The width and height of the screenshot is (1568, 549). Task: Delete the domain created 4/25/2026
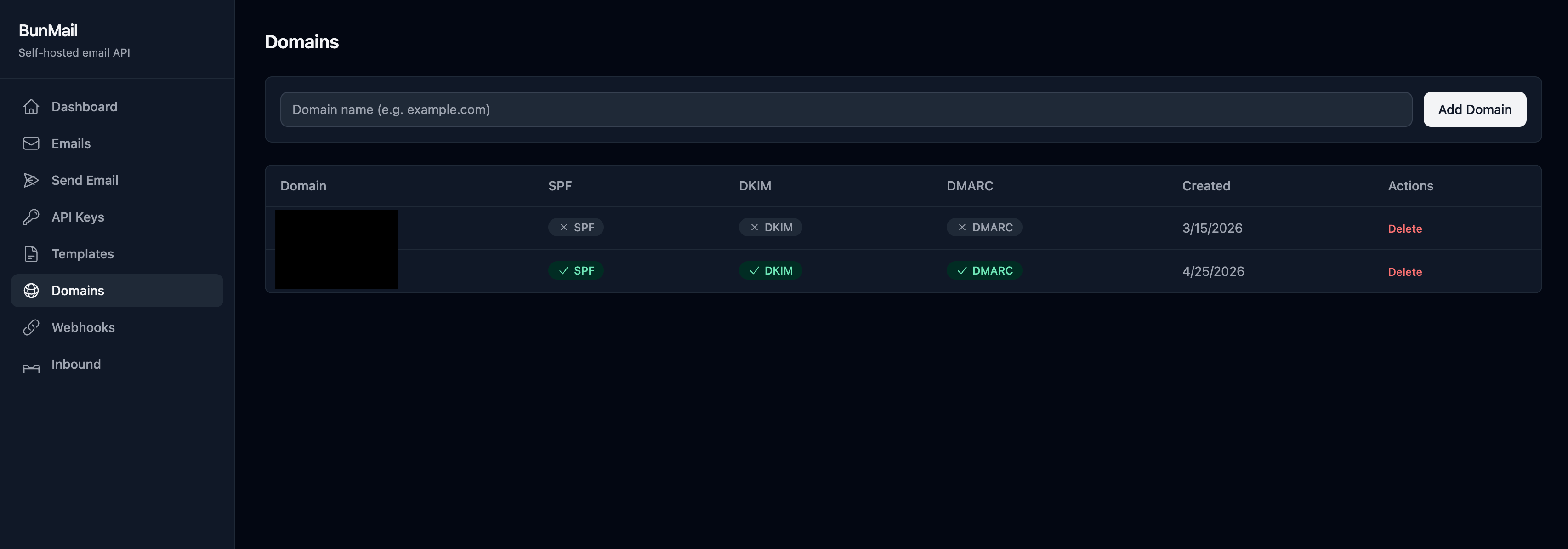tap(1404, 272)
